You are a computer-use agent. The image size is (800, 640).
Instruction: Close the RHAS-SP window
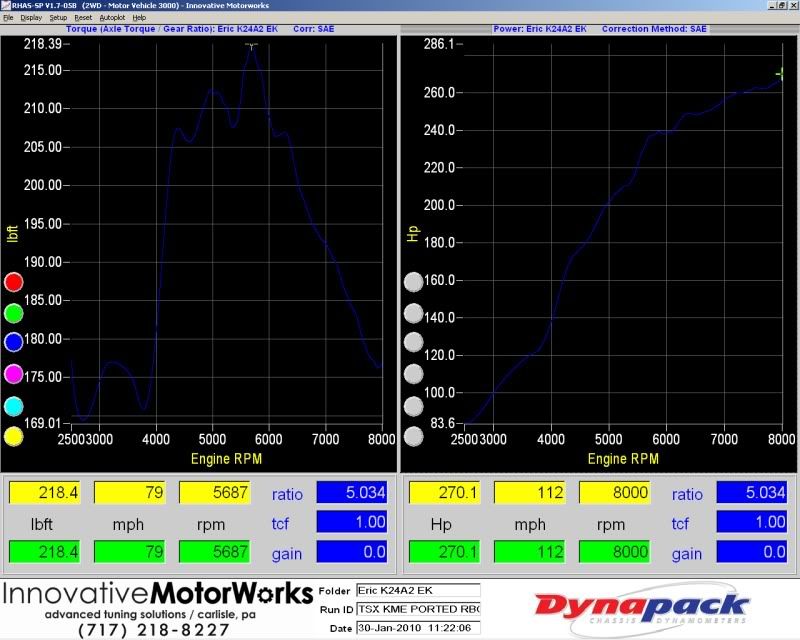click(792, 6)
